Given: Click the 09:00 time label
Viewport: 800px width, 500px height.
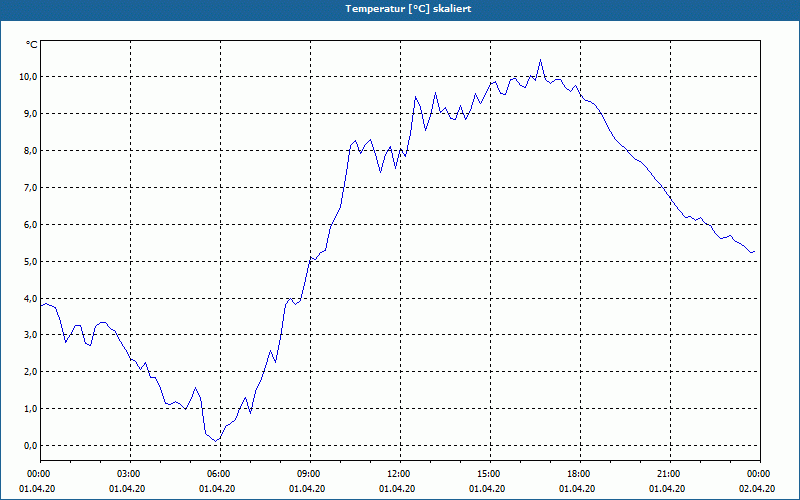Looking at the screenshot, I should coord(310,474).
